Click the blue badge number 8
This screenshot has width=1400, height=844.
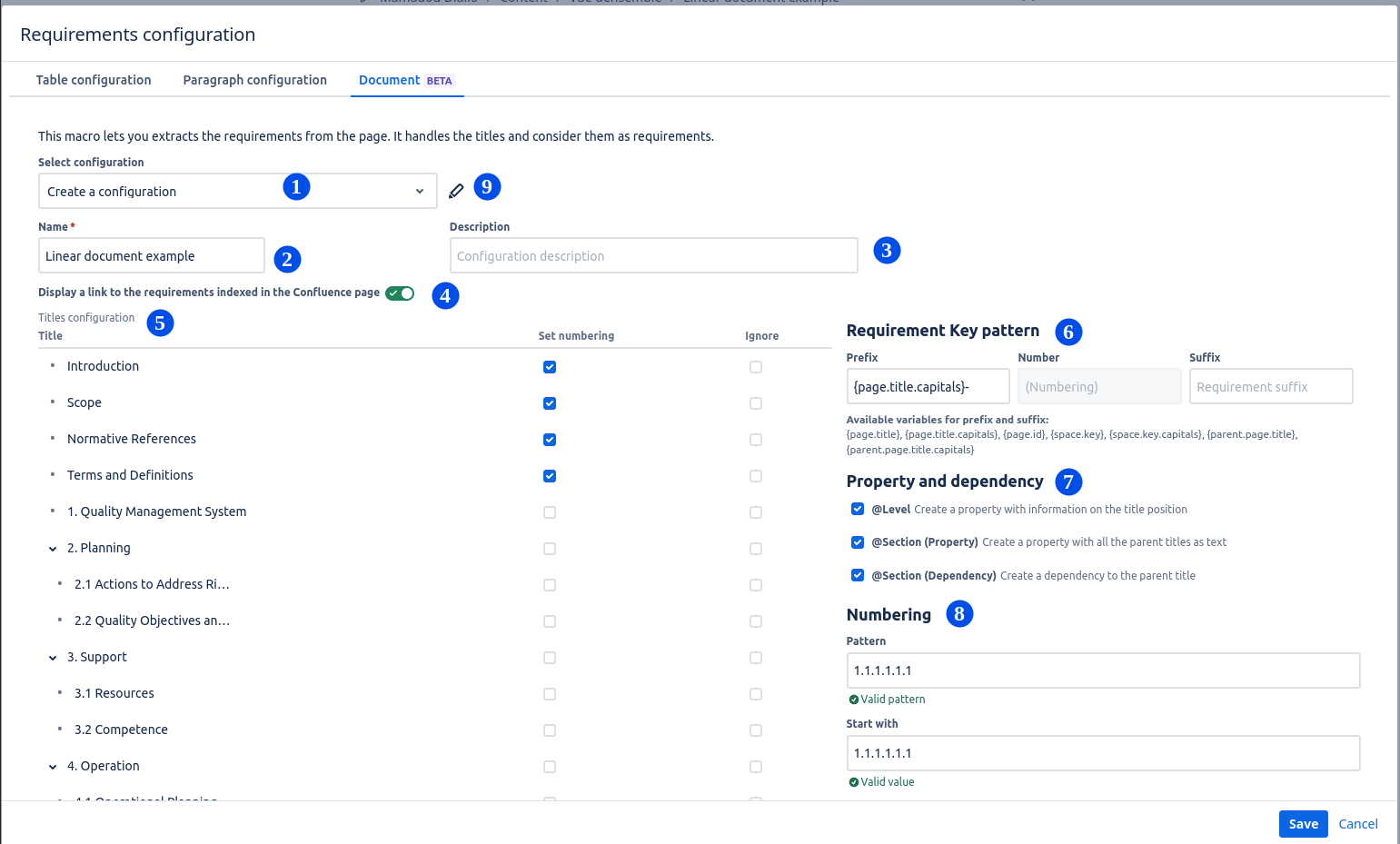click(959, 613)
